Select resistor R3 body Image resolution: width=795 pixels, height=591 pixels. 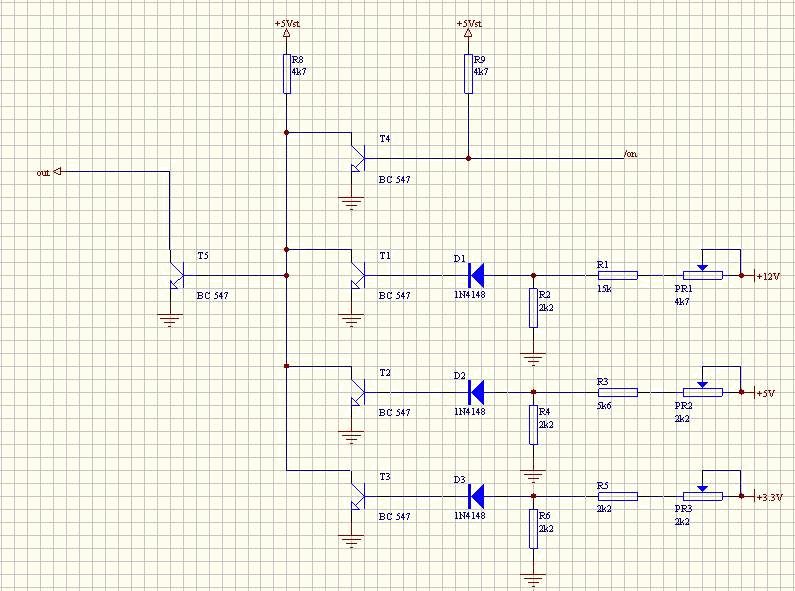pyautogui.click(x=618, y=393)
